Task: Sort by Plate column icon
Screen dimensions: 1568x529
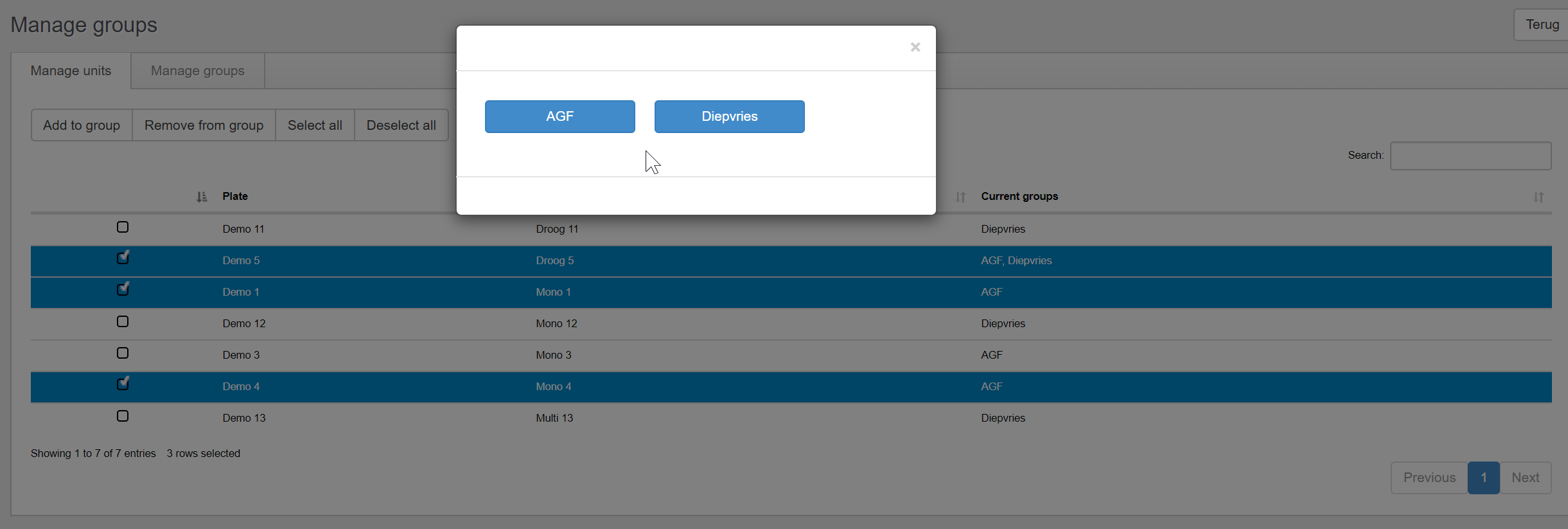Action: click(202, 197)
